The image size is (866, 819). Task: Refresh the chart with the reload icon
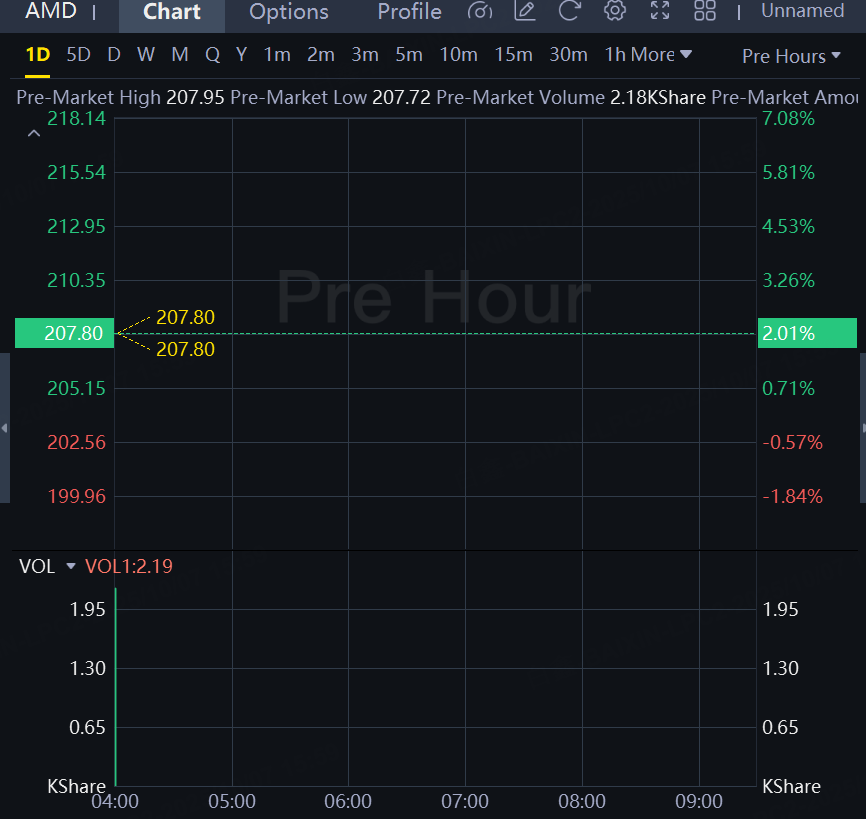(570, 12)
